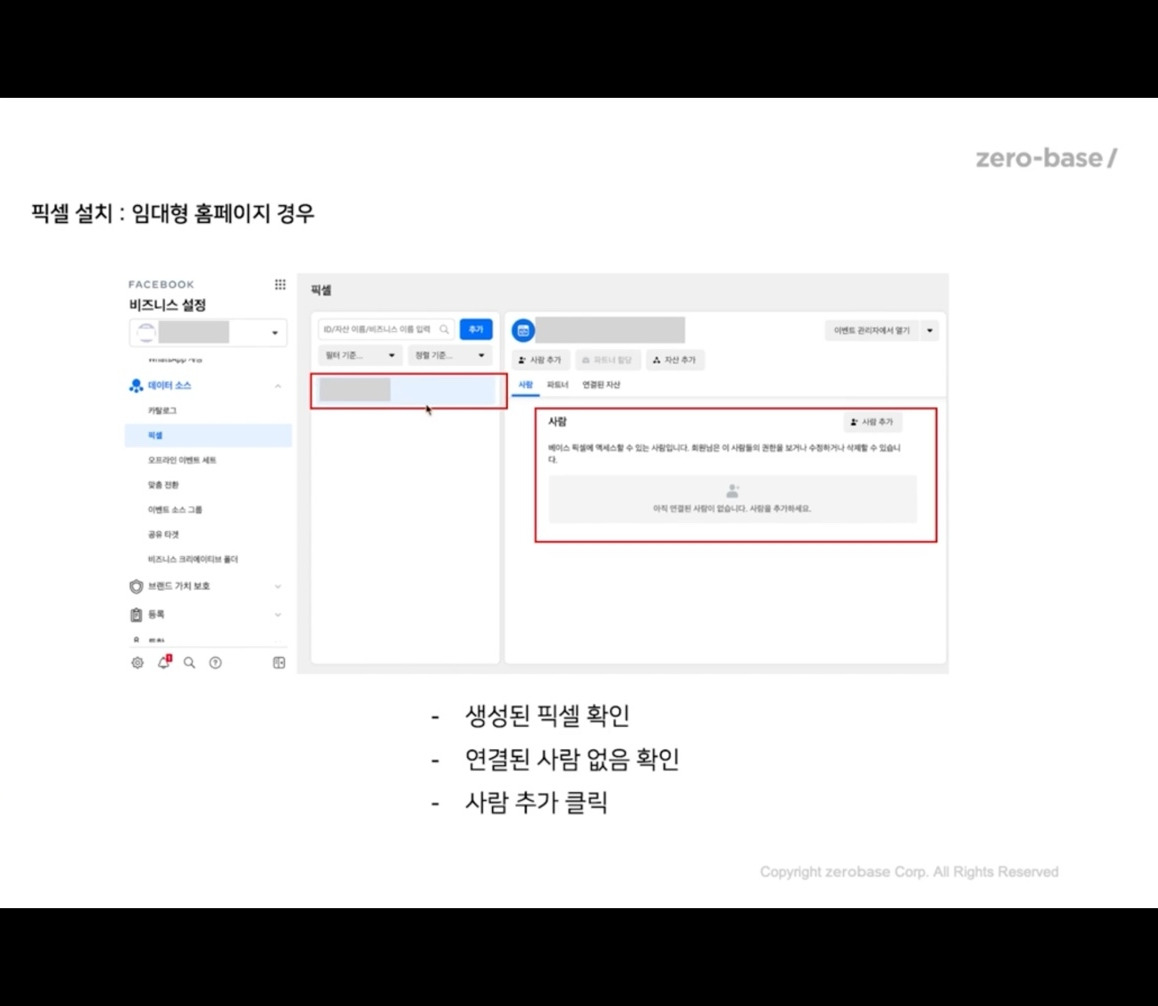1158x1006 pixels.
Task: Toggle the sidebar collapse panel icon
Action: (279, 663)
